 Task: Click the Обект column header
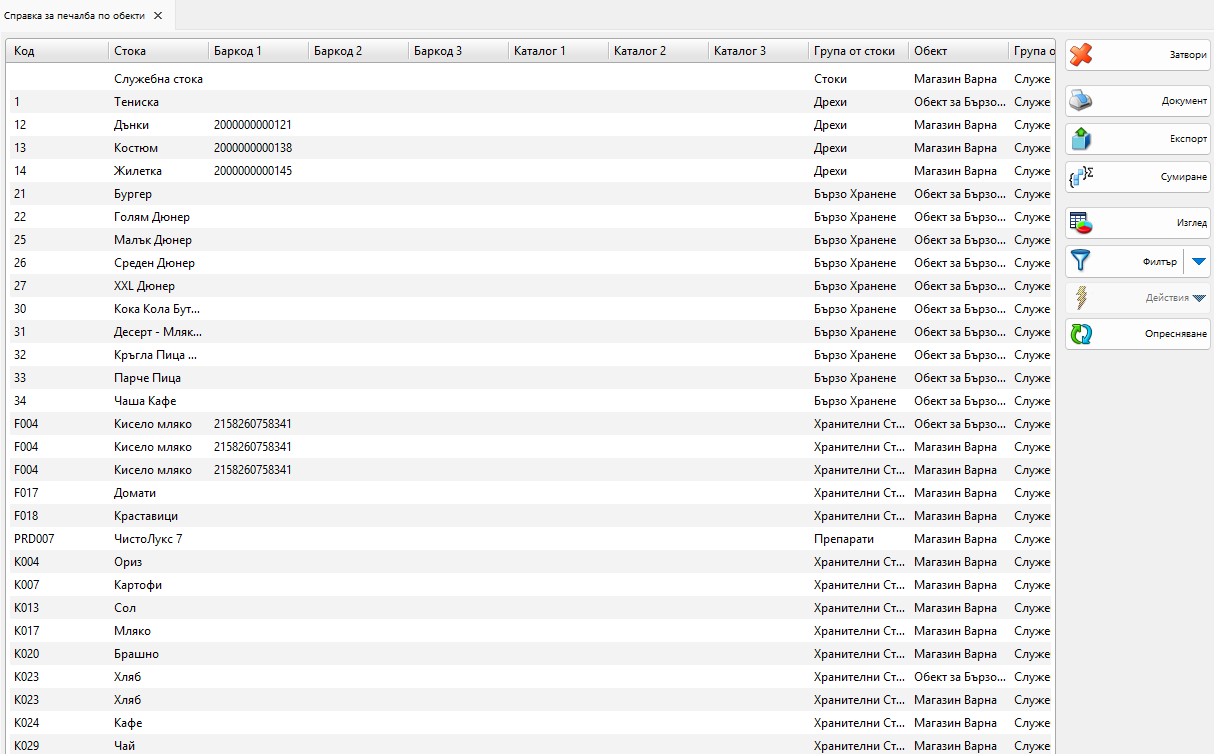tap(957, 51)
